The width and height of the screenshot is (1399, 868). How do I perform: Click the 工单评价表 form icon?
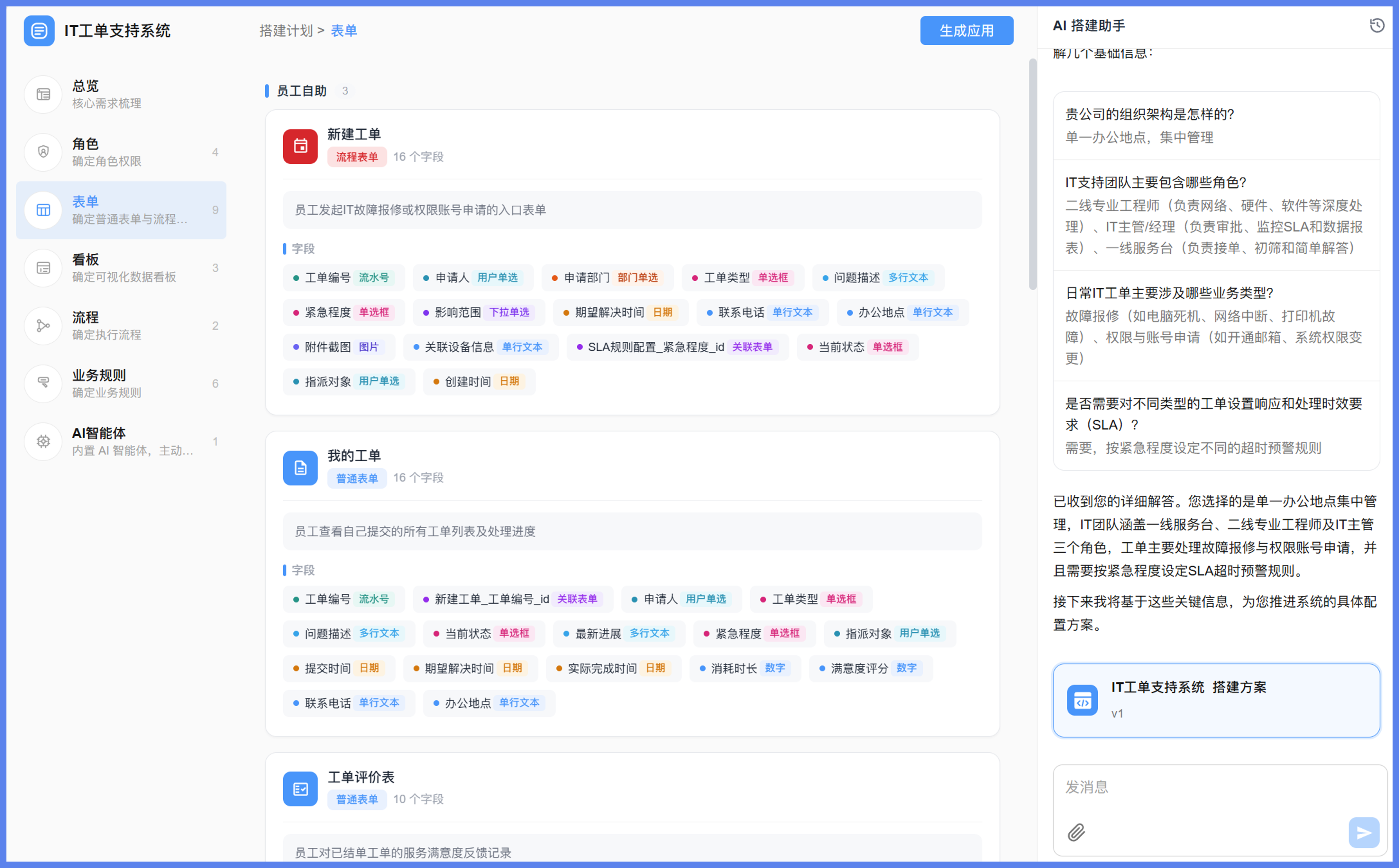[300, 789]
